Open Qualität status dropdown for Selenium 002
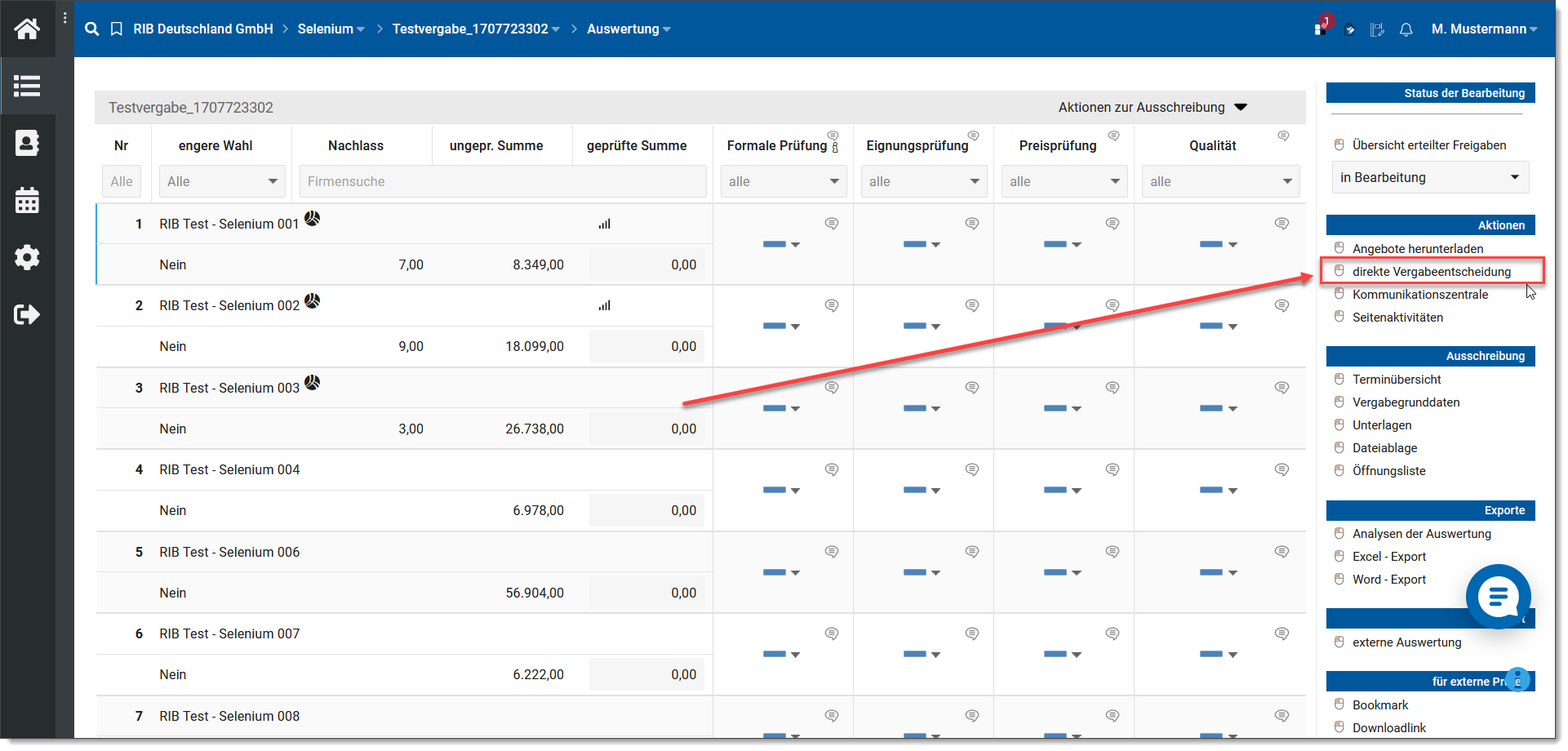Screen dimensions: 1568x751 1219,327
